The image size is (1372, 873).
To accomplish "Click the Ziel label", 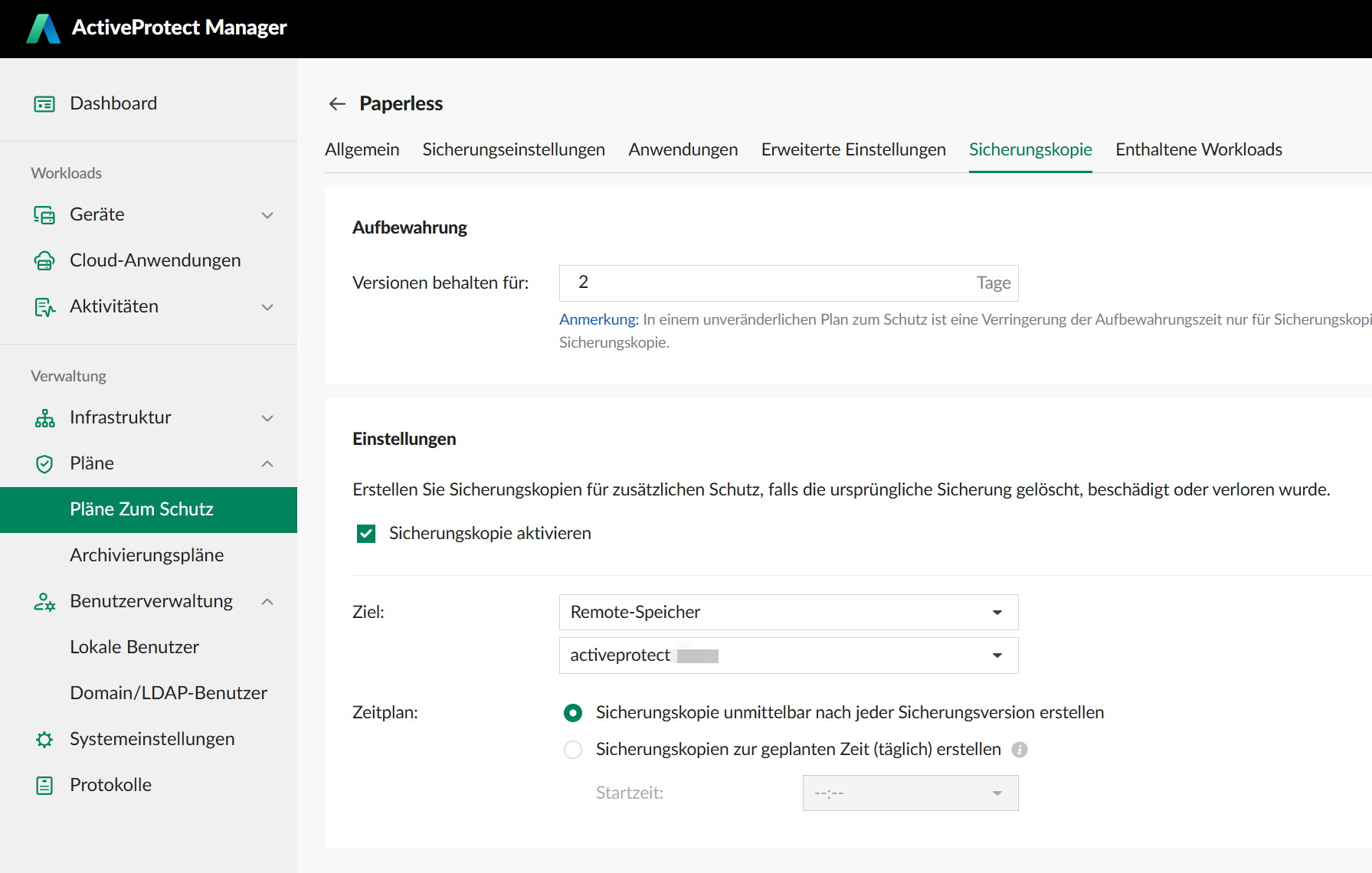I will [x=368, y=613].
